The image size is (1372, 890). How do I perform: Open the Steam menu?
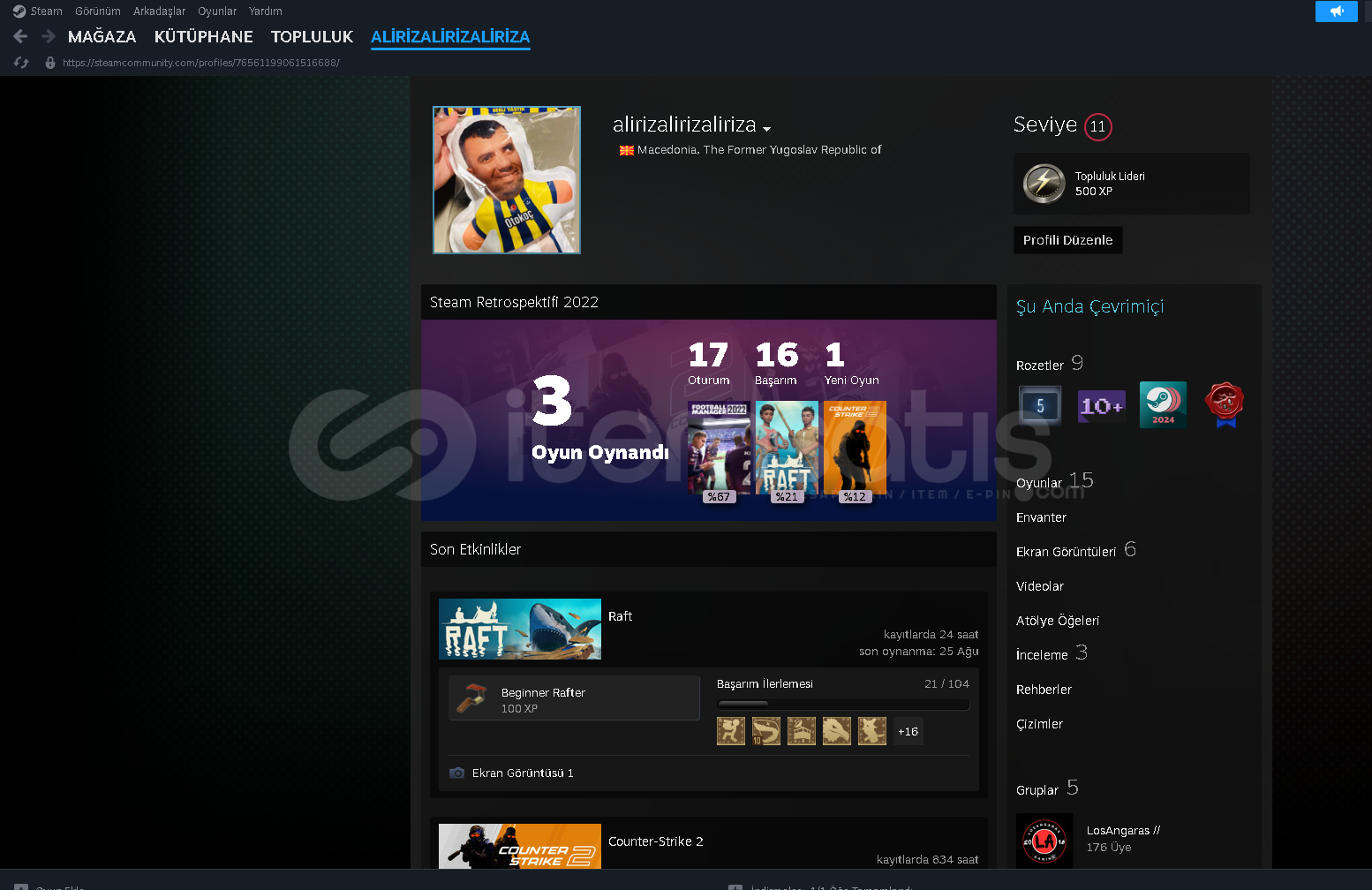[x=46, y=11]
